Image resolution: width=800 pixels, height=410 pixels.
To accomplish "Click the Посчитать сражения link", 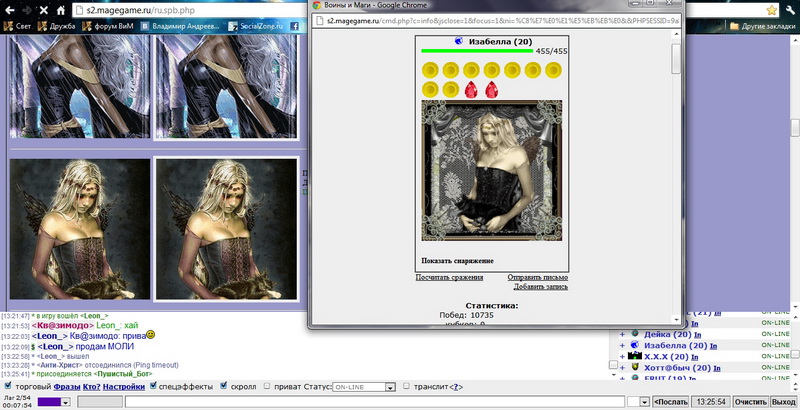I will (449, 277).
